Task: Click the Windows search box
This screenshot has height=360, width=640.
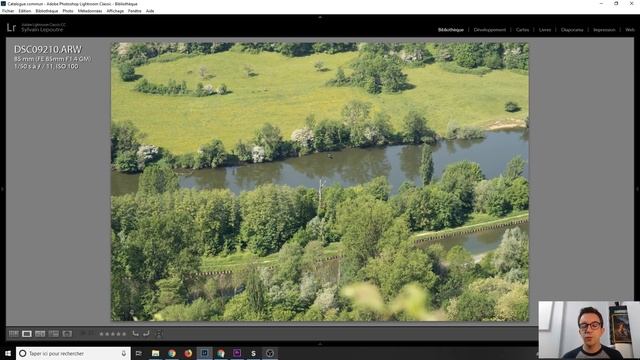Action: coord(73,353)
